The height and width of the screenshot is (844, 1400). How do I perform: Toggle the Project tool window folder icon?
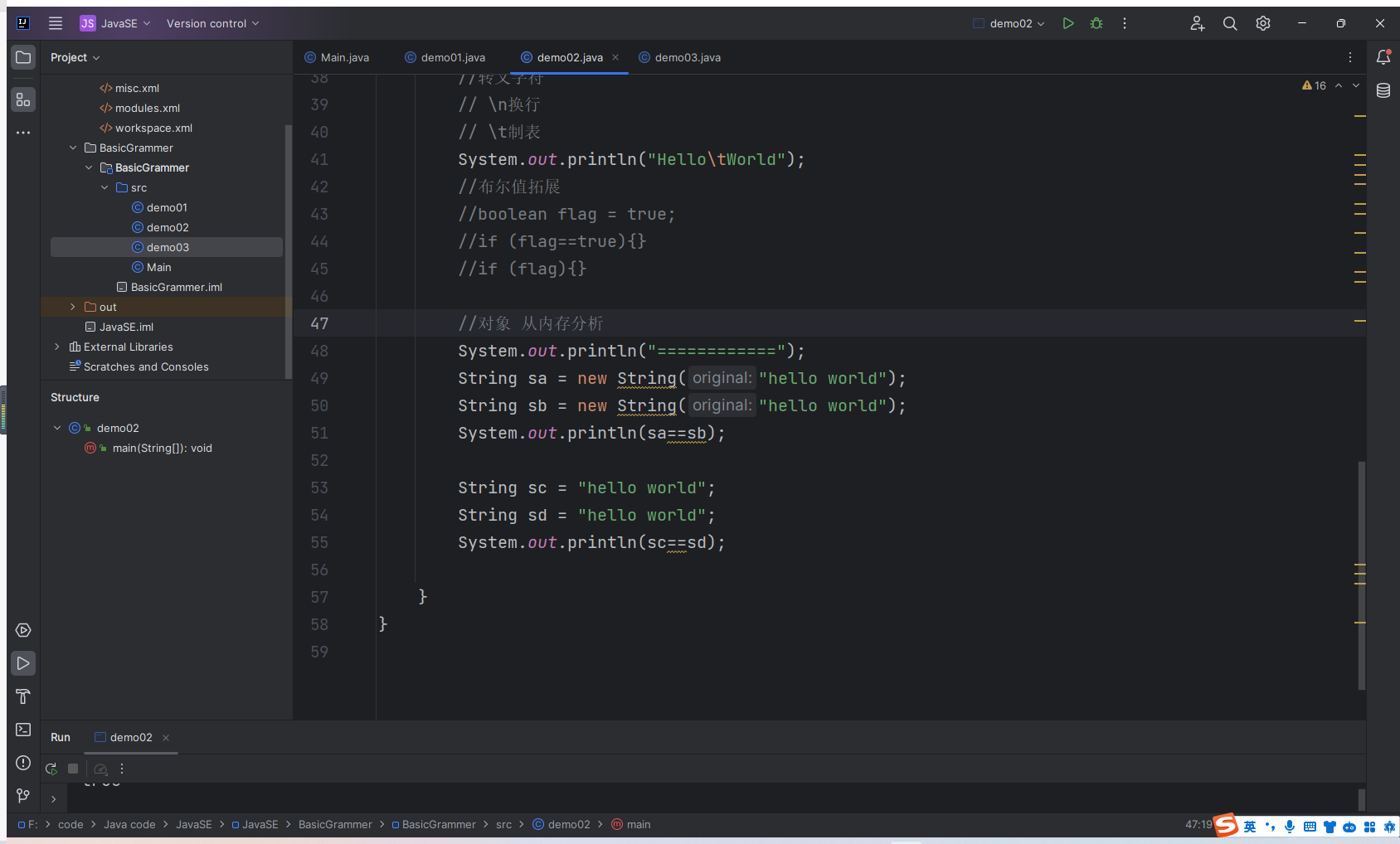click(23, 57)
